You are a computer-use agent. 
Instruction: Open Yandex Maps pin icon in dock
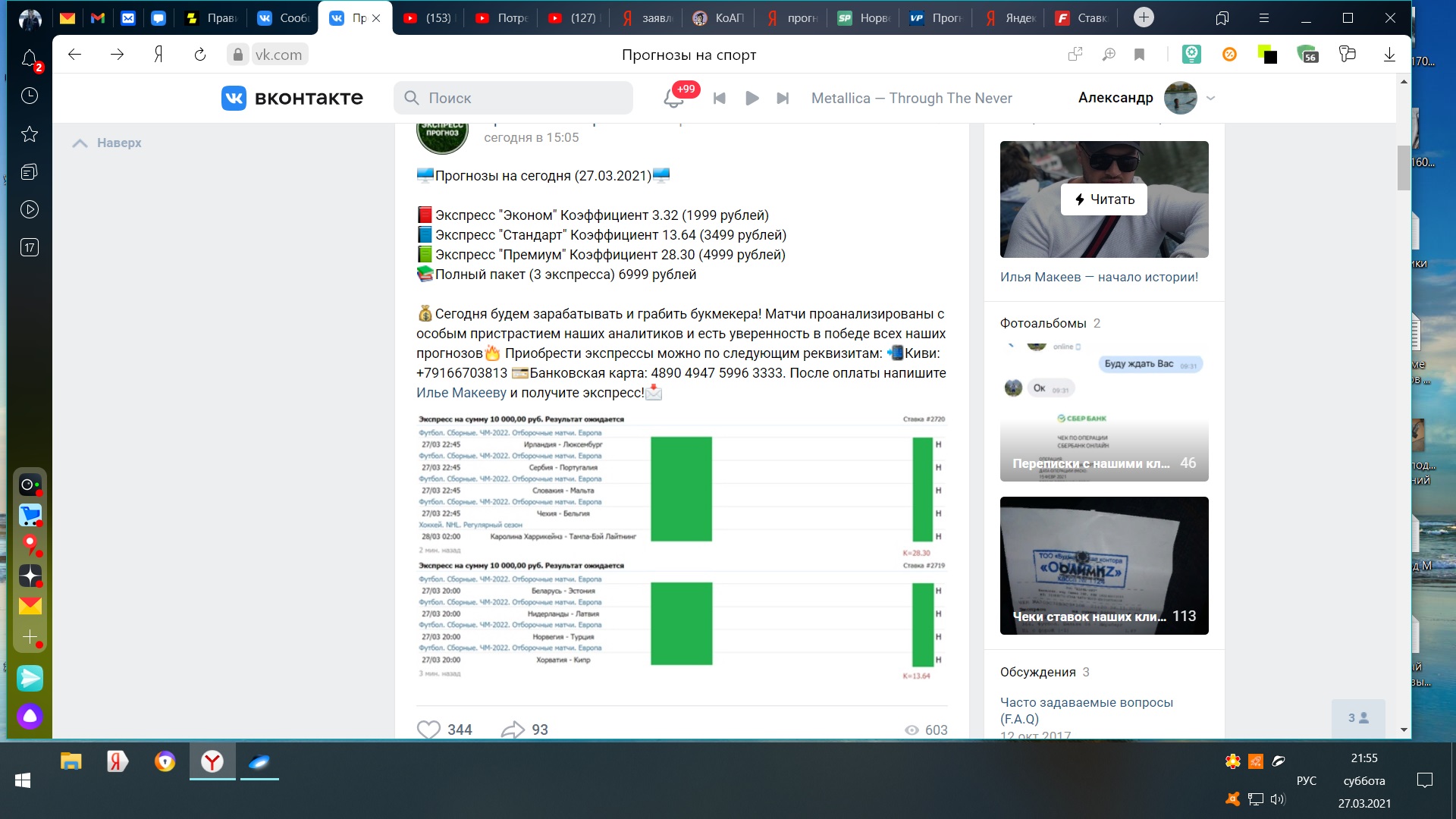click(30, 544)
